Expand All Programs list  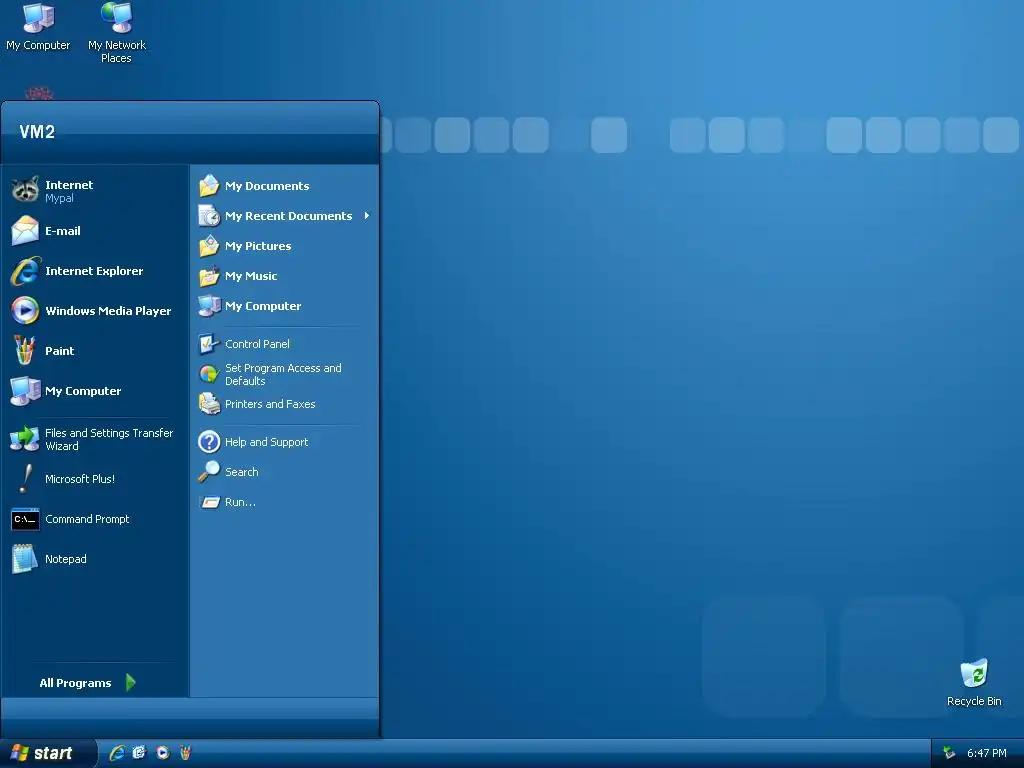88,682
